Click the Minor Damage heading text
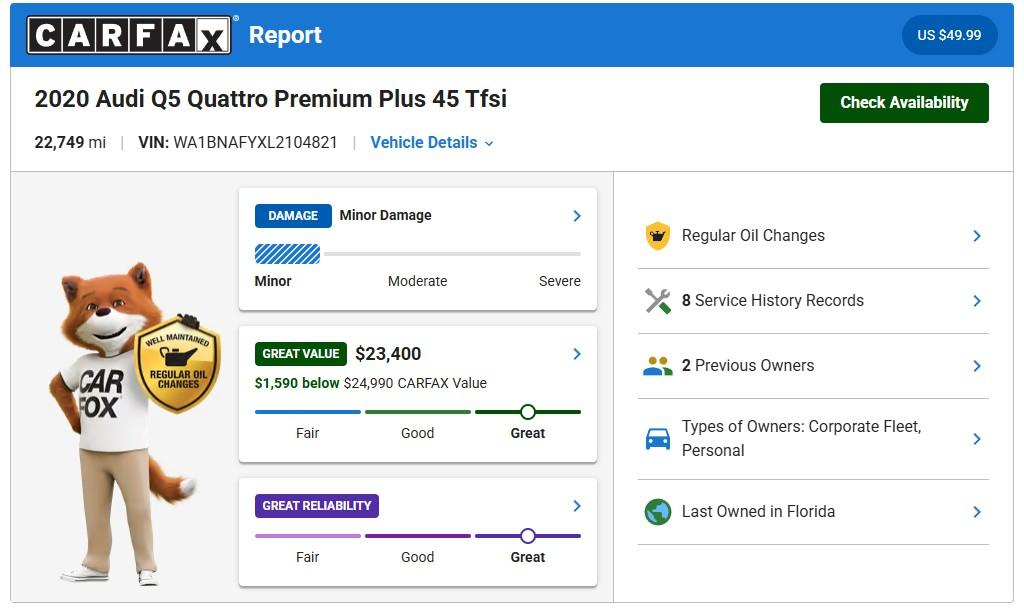 click(385, 216)
